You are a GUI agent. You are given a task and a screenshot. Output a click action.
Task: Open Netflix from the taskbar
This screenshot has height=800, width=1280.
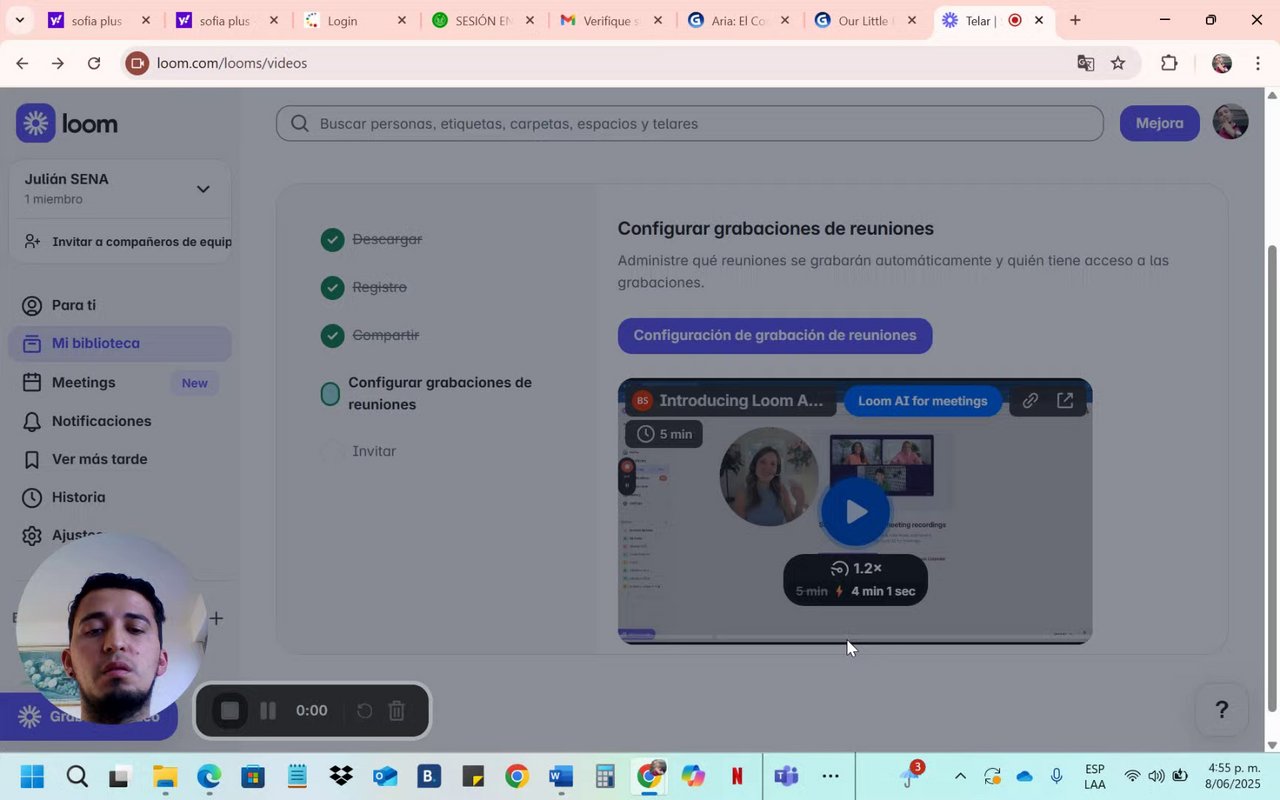coord(737,776)
